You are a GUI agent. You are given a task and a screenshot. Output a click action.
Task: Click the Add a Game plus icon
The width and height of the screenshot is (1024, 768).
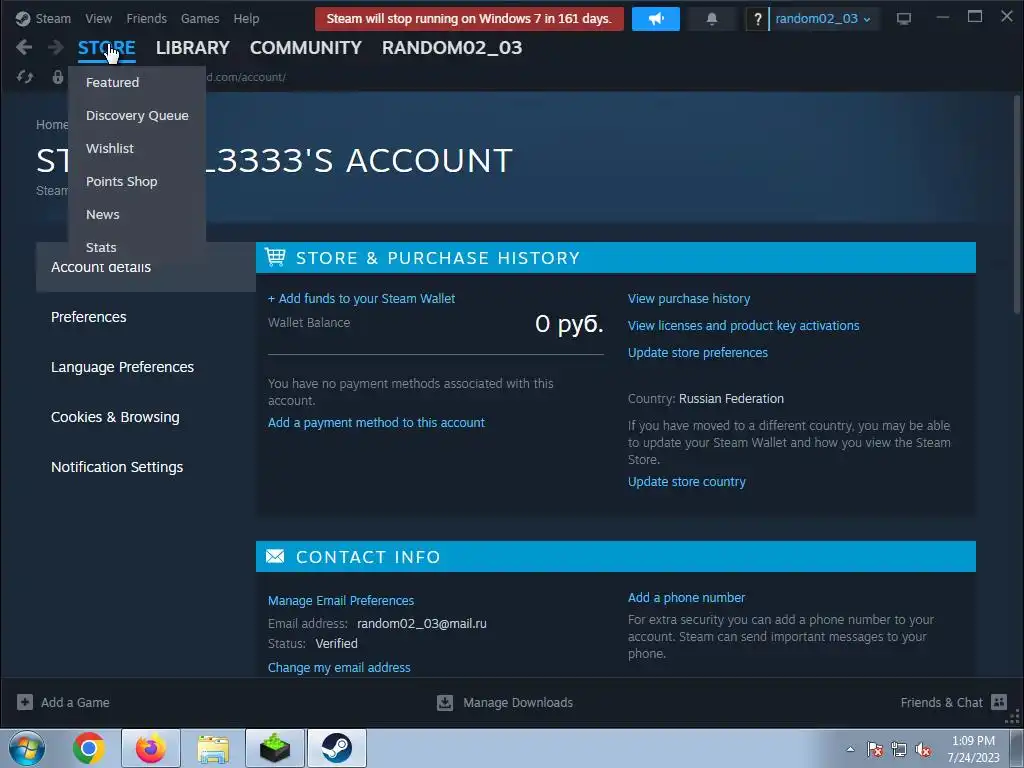coord(25,702)
